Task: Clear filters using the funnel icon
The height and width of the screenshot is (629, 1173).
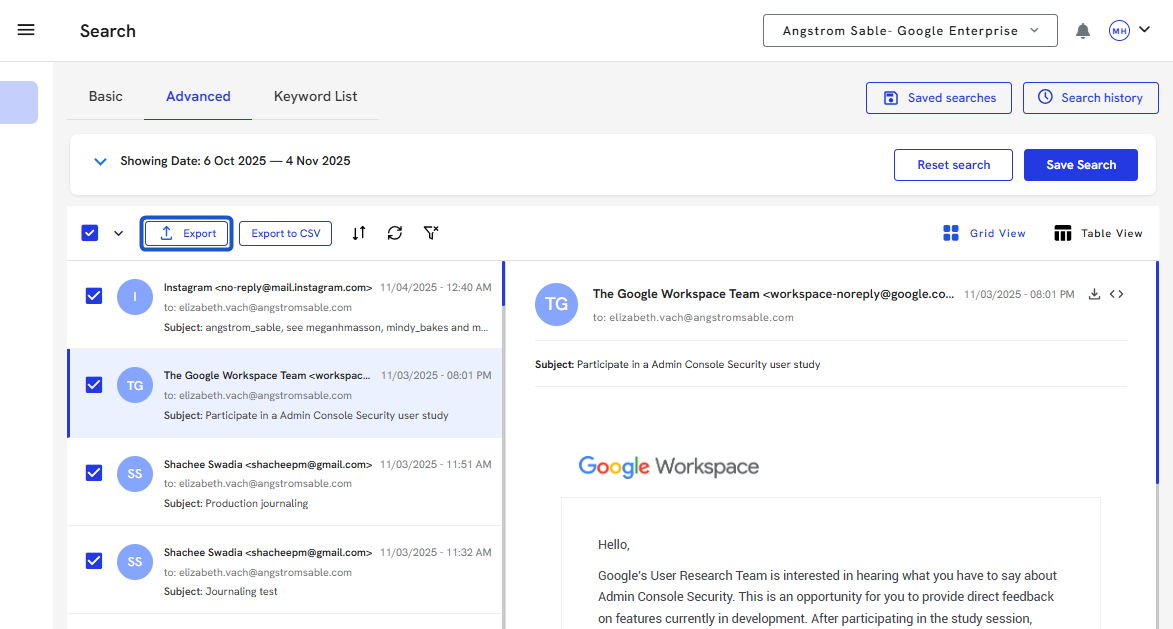Action: coord(431,233)
